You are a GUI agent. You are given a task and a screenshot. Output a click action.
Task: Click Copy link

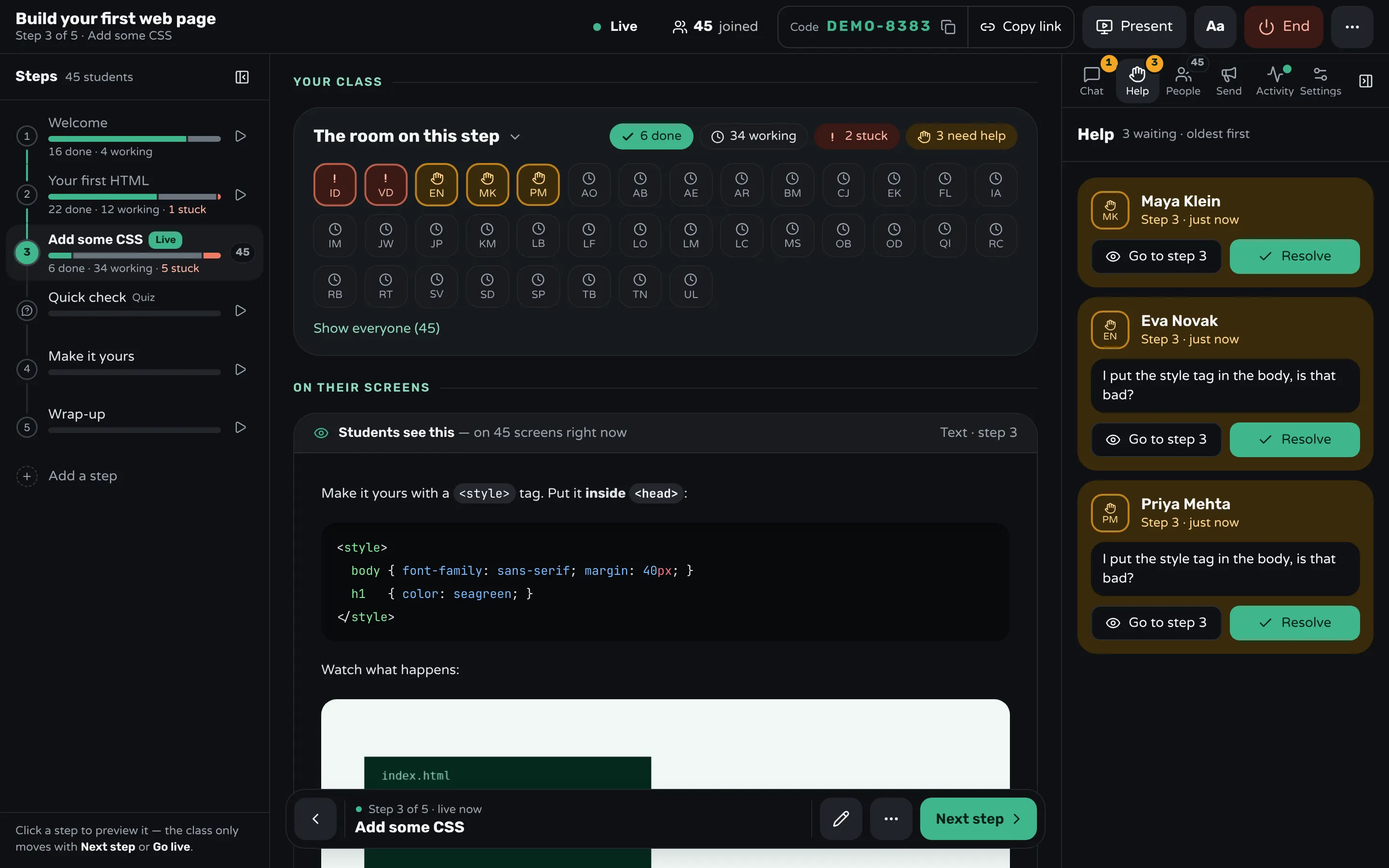click(x=1021, y=27)
